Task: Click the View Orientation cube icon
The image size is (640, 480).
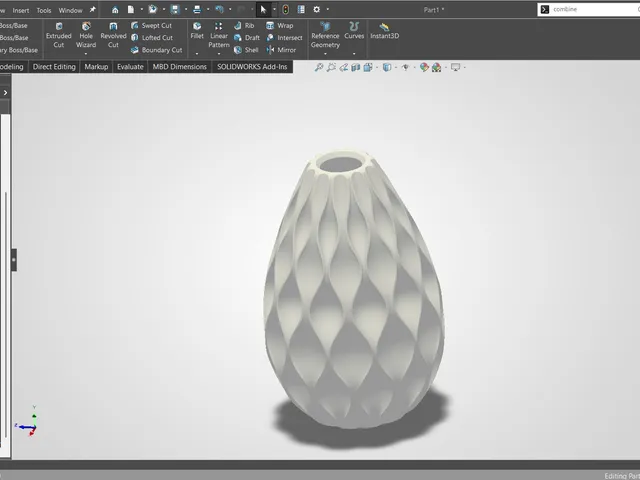Action: pos(368,67)
